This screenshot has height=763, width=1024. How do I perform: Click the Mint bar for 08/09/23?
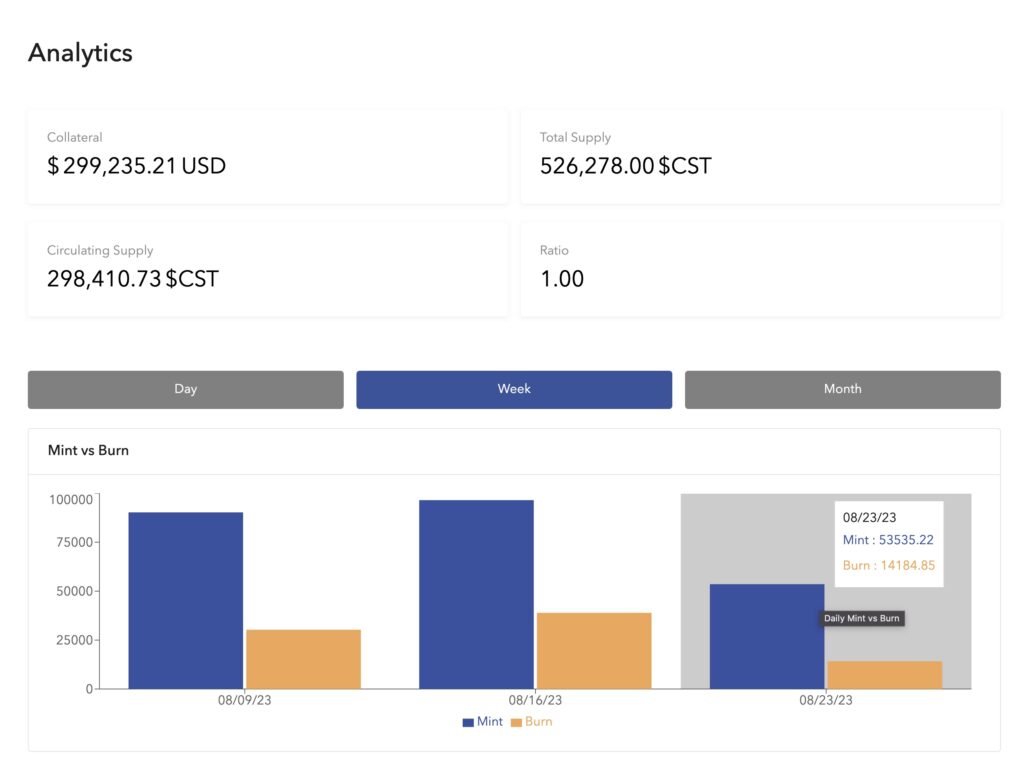click(x=185, y=600)
